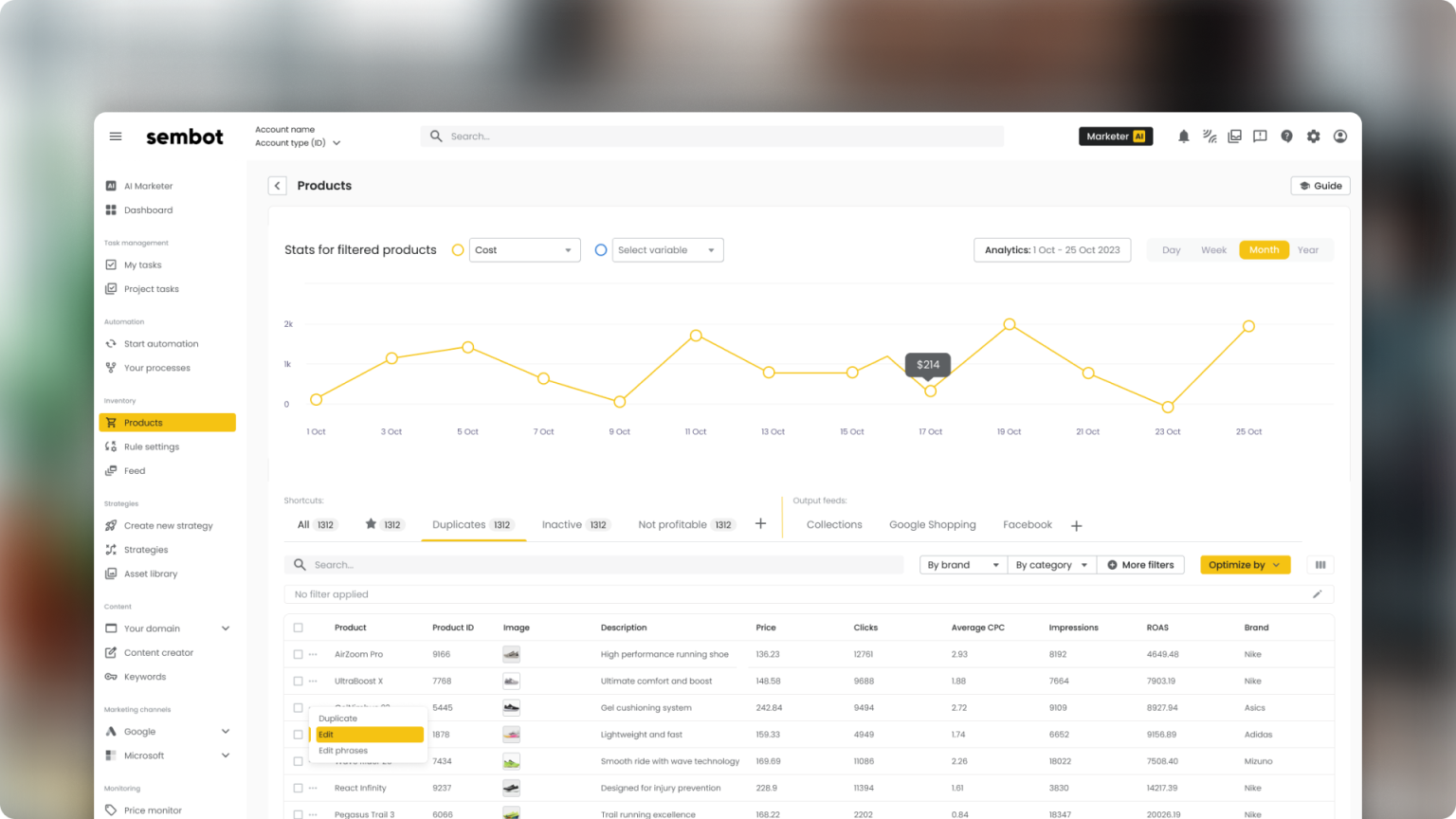Open the Optimize by button
Viewport: 1456px width, 819px height.
click(1244, 564)
